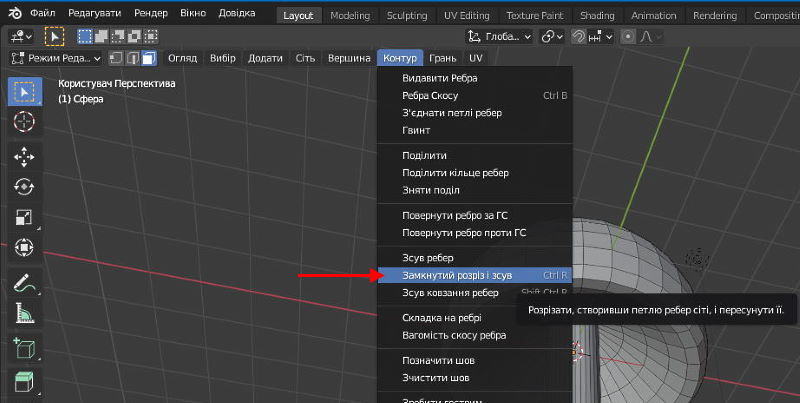Choose Зняти поділ entry

tap(474, 190)
